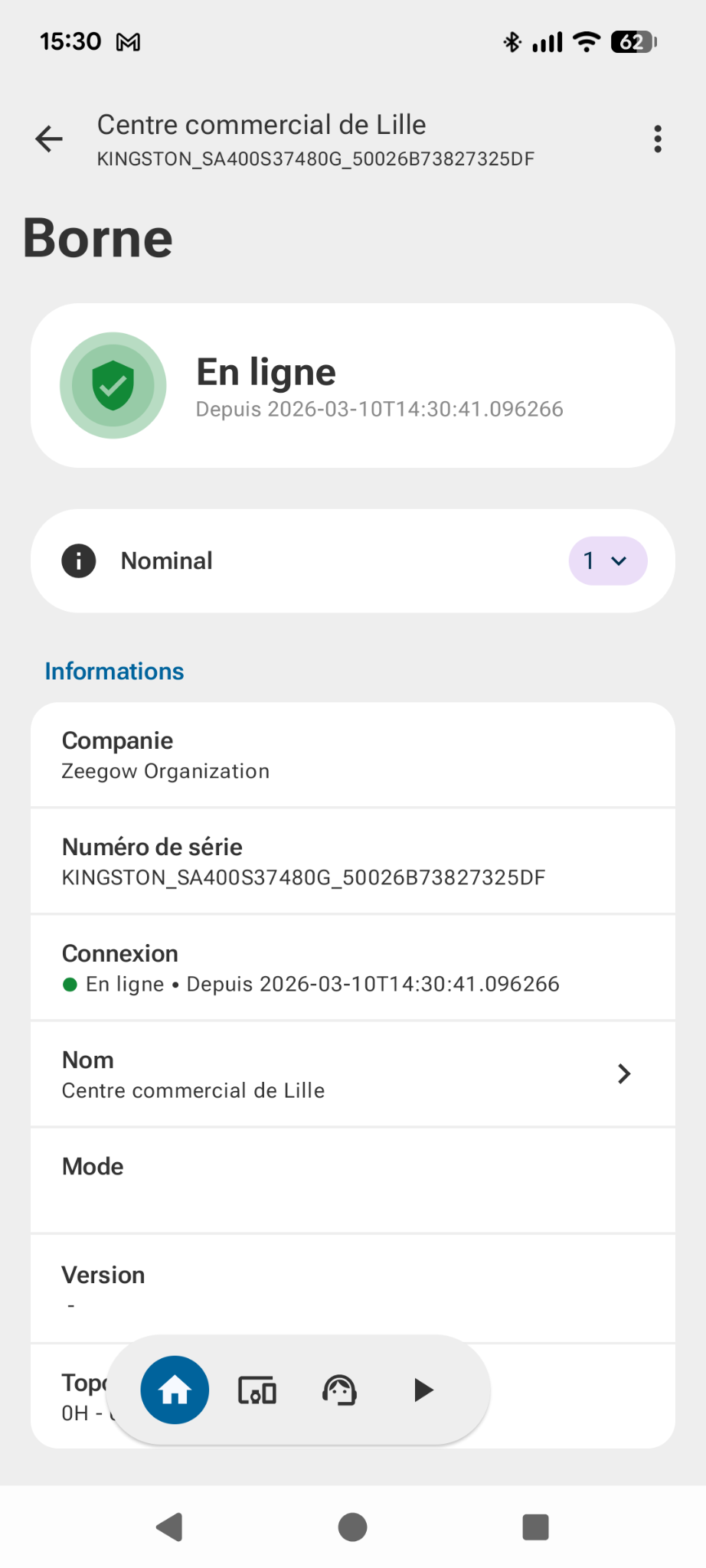Tap the Numéro de série row
The image size is (706, 1568).
[352, 861]
